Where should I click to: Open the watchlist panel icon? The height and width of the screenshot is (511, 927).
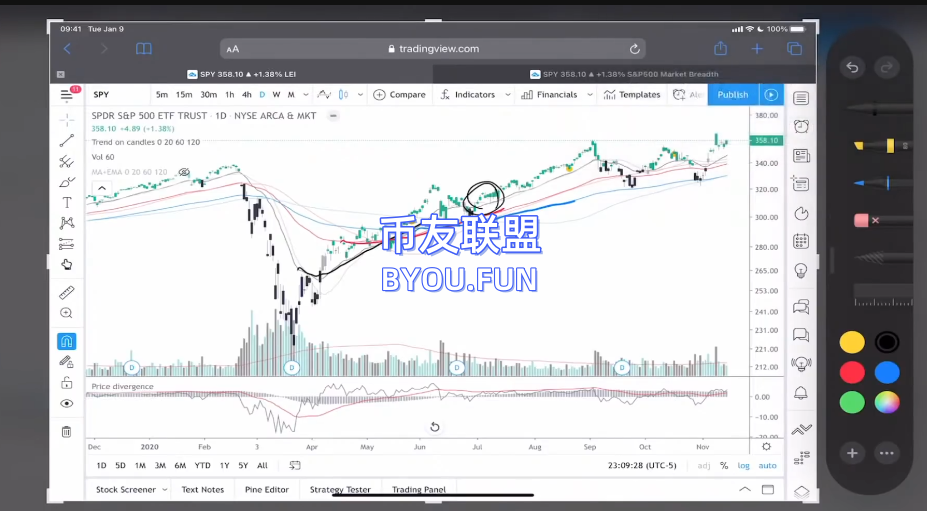801,98
